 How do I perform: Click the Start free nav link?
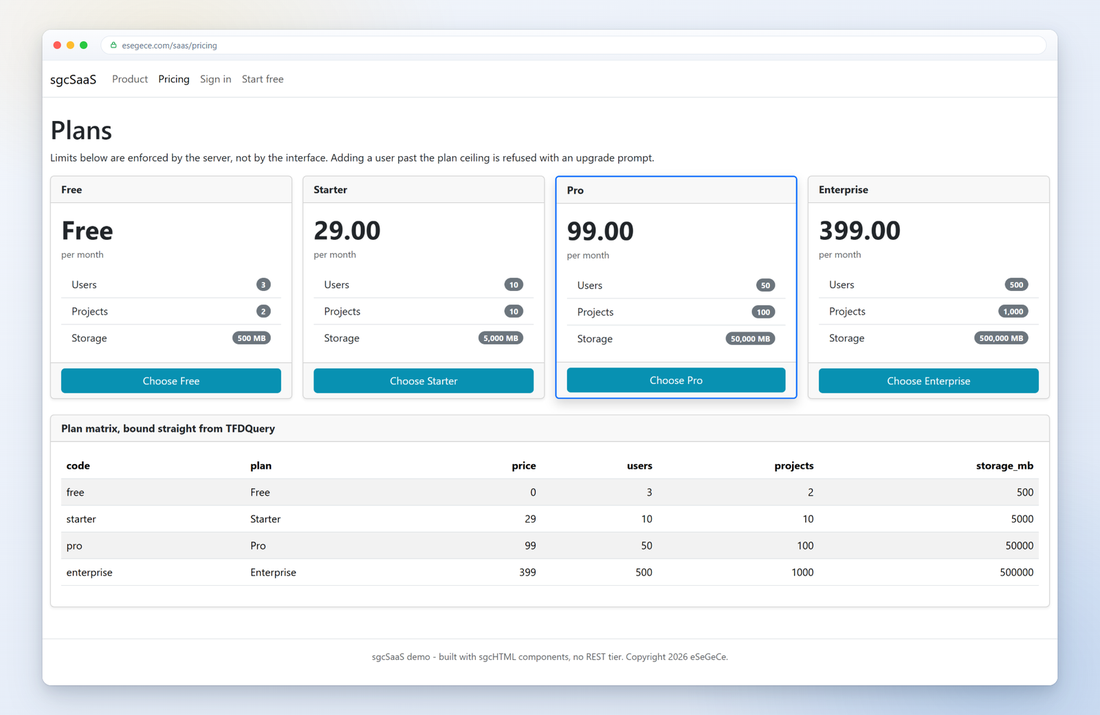tap(262, 79)
